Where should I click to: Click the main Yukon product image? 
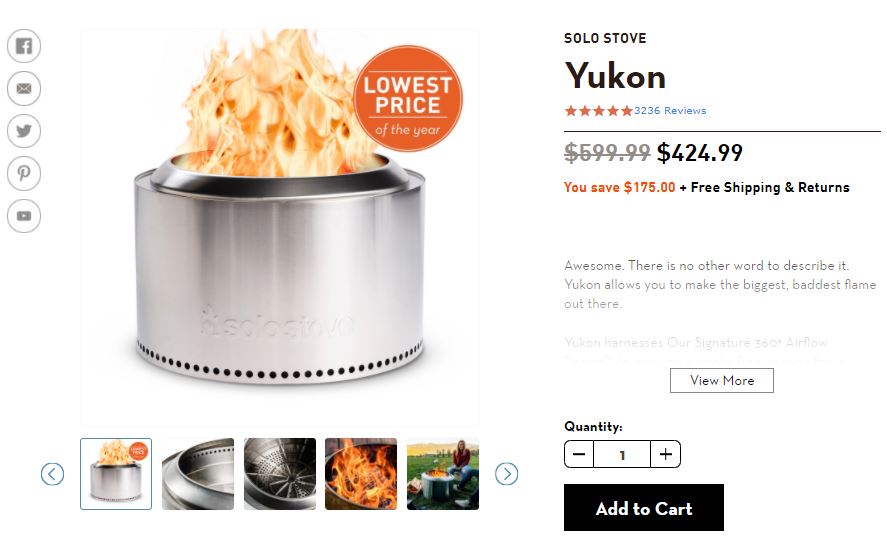pyautogui.click(x=280, y=227)
